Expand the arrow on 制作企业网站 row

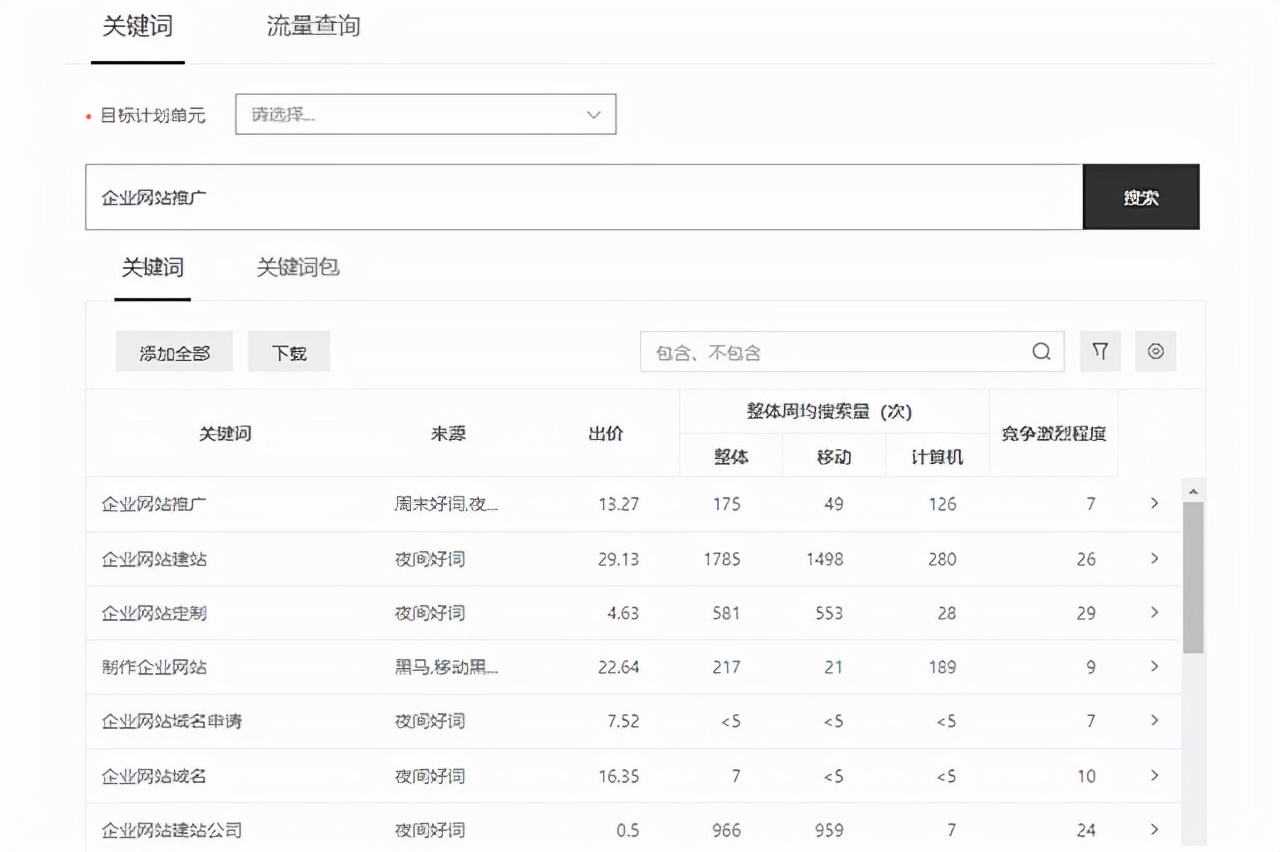pos(1154,667)
